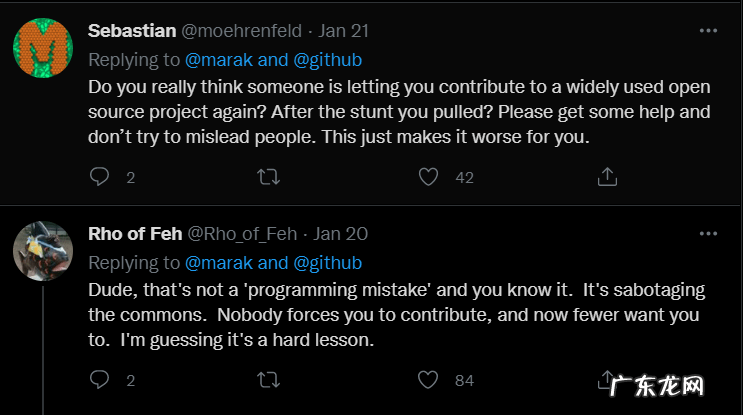Open Sebastian's profile avatar
Viewport: 743px width, 415px height.
(x=42, y=48)
